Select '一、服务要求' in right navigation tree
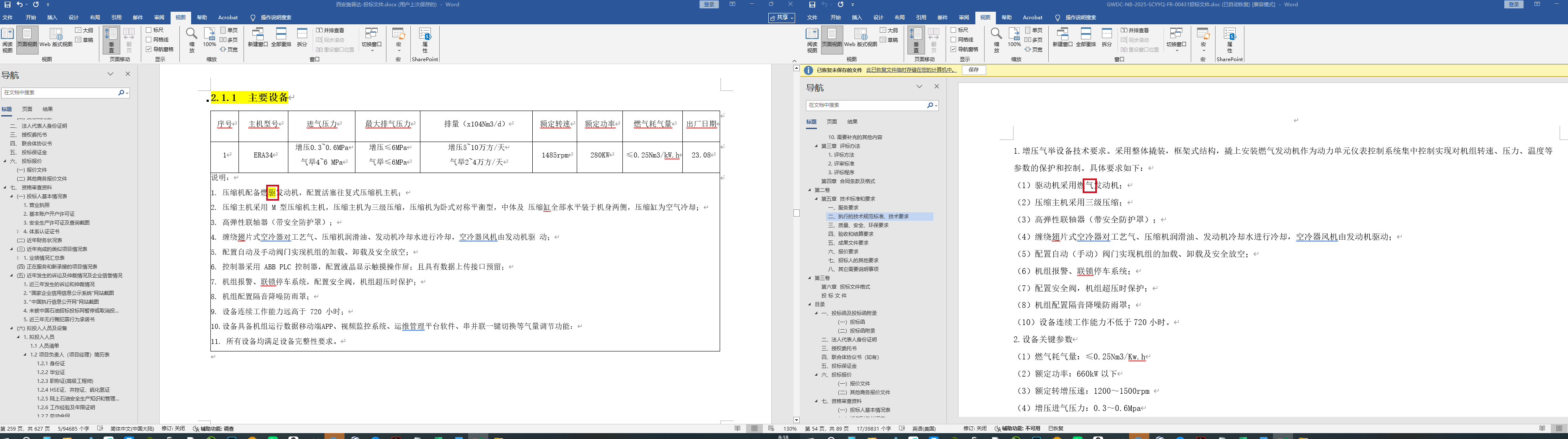This screenshot has width=1568, height=439. (843, 207)
